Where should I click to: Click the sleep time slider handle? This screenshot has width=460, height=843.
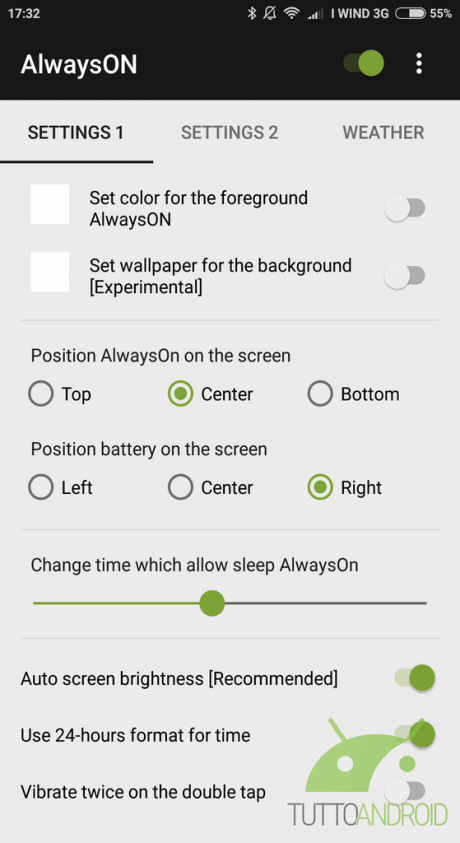[212, 603]
